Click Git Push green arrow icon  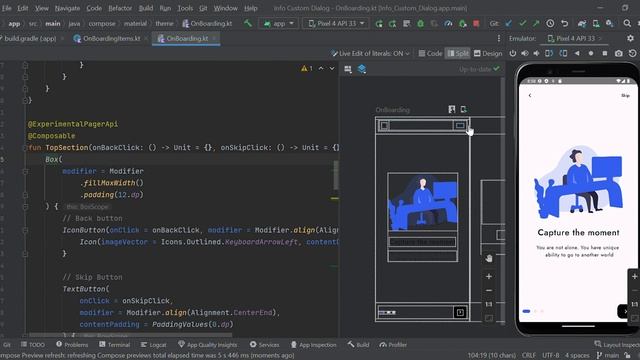pyautogui.click(x=536, y=24)
